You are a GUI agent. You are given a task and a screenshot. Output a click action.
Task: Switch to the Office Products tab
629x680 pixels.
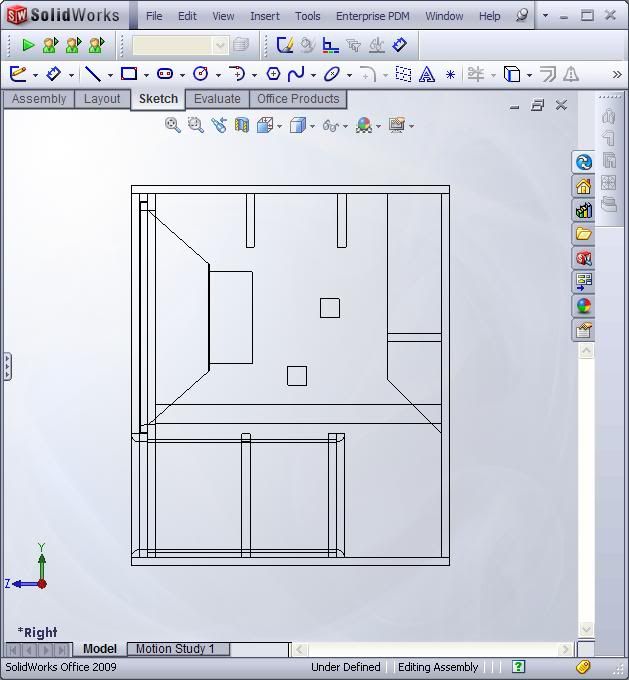(x=298, y=99)
